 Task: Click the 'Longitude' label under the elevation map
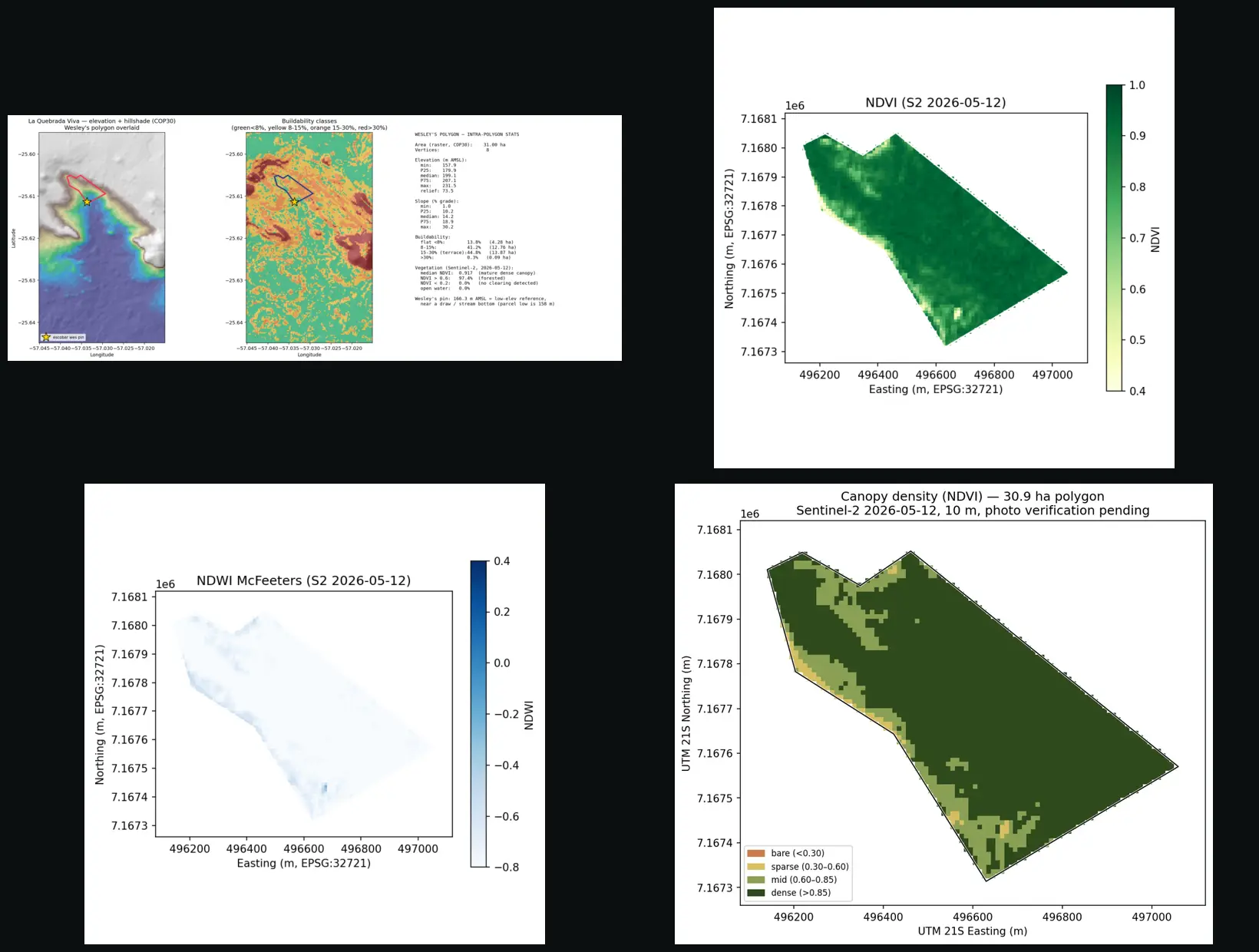(x=102, y=355)
